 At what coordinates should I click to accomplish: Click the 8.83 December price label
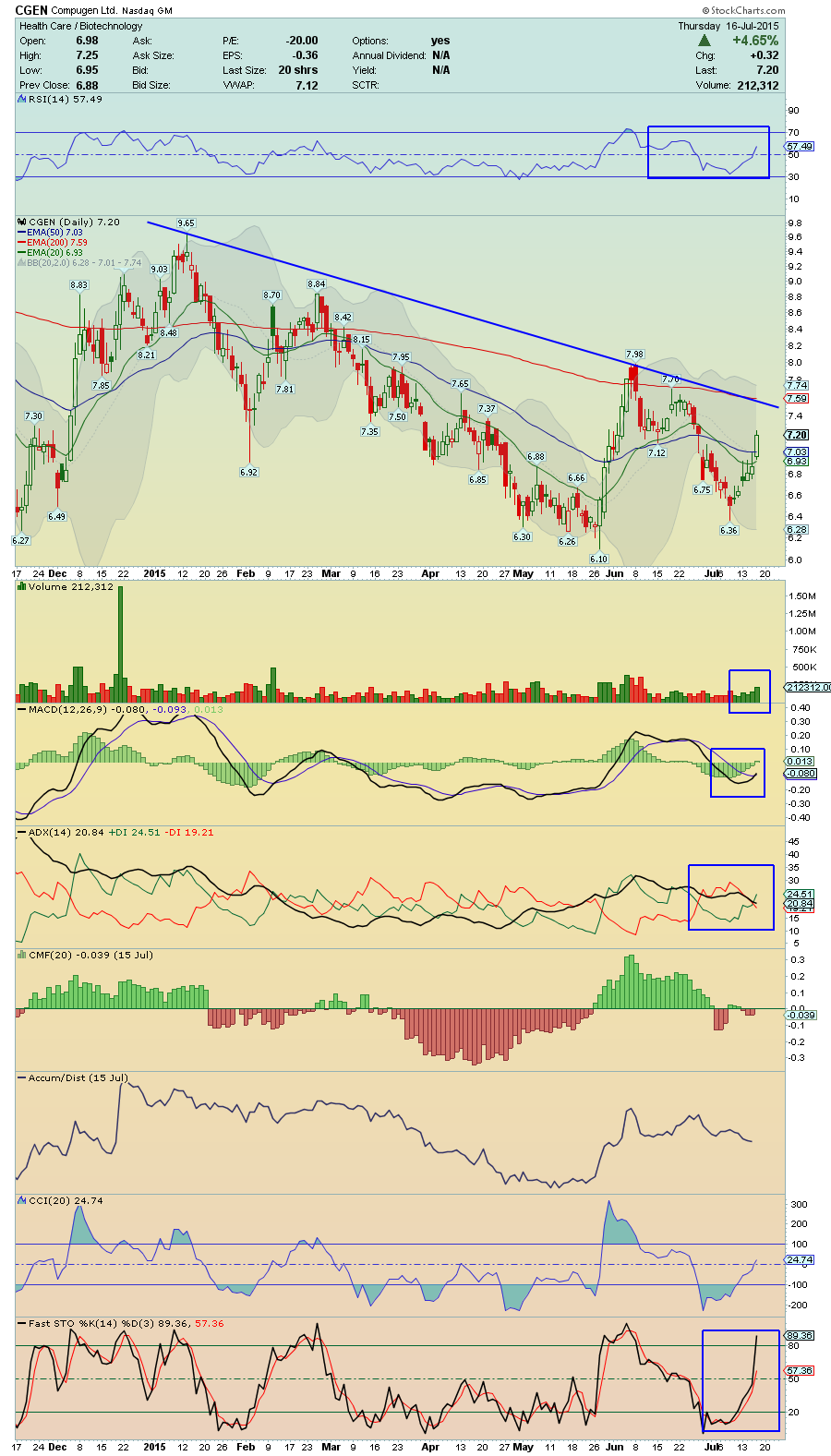pos(79,285)
